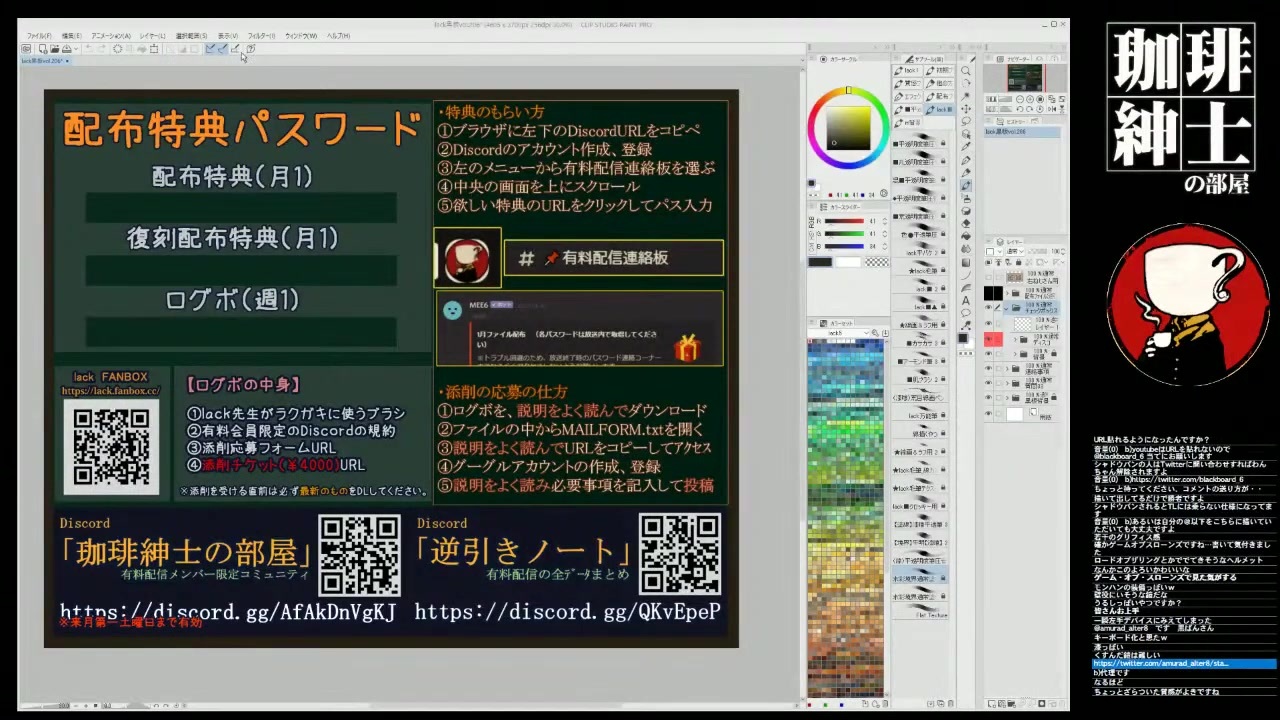Select the Text (A) tool
Image resolution: width=1280 pixels, height=720 pixels.
click(x=966, y=300)
